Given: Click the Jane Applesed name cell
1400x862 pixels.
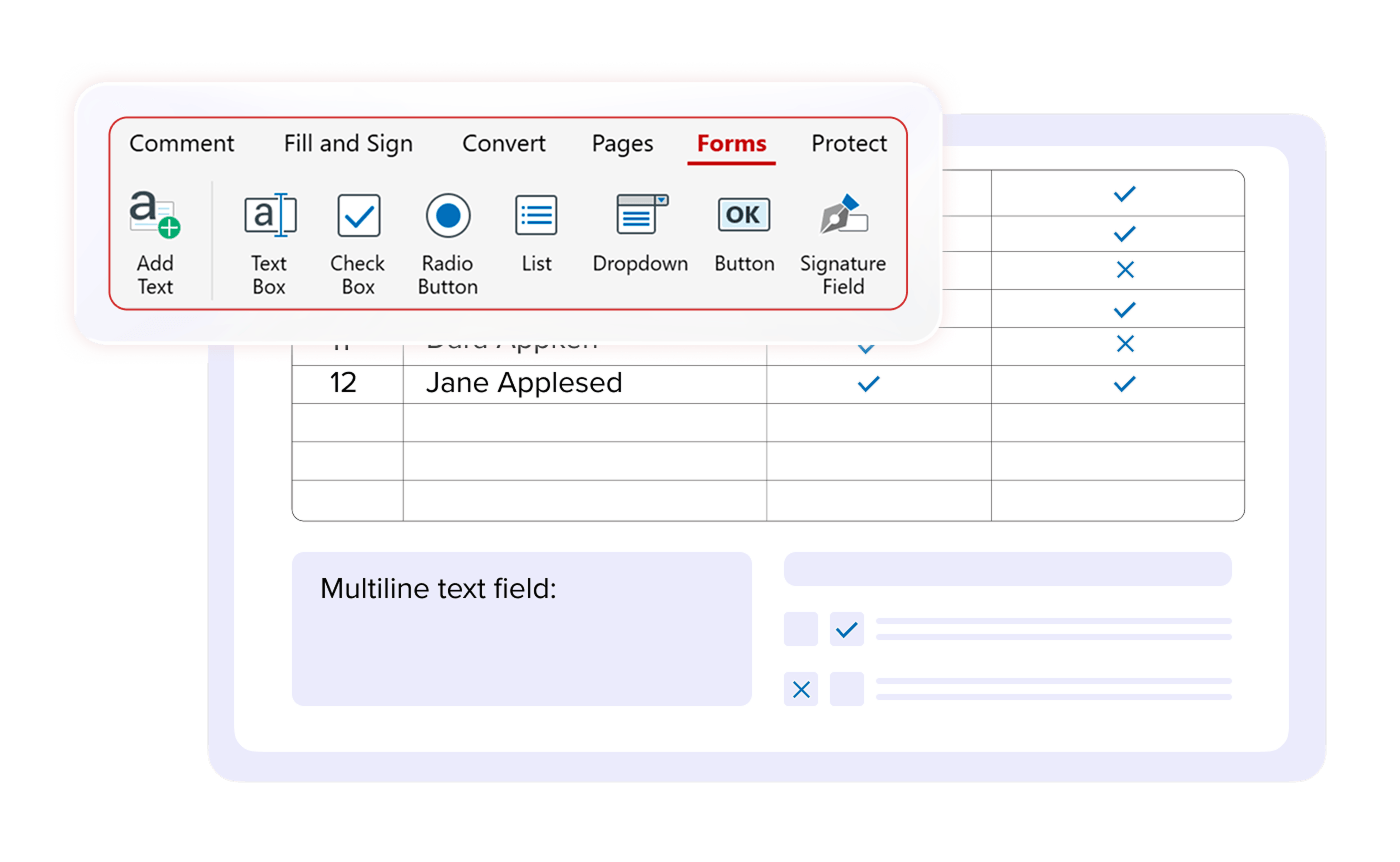Looking at the screenshot, I should 585,384.
